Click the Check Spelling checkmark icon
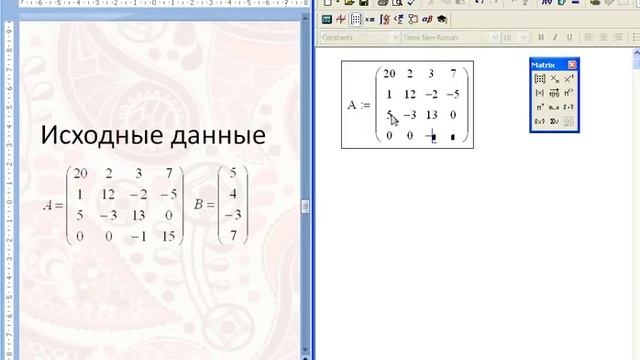The image size is (640, 360). (411, 3)
